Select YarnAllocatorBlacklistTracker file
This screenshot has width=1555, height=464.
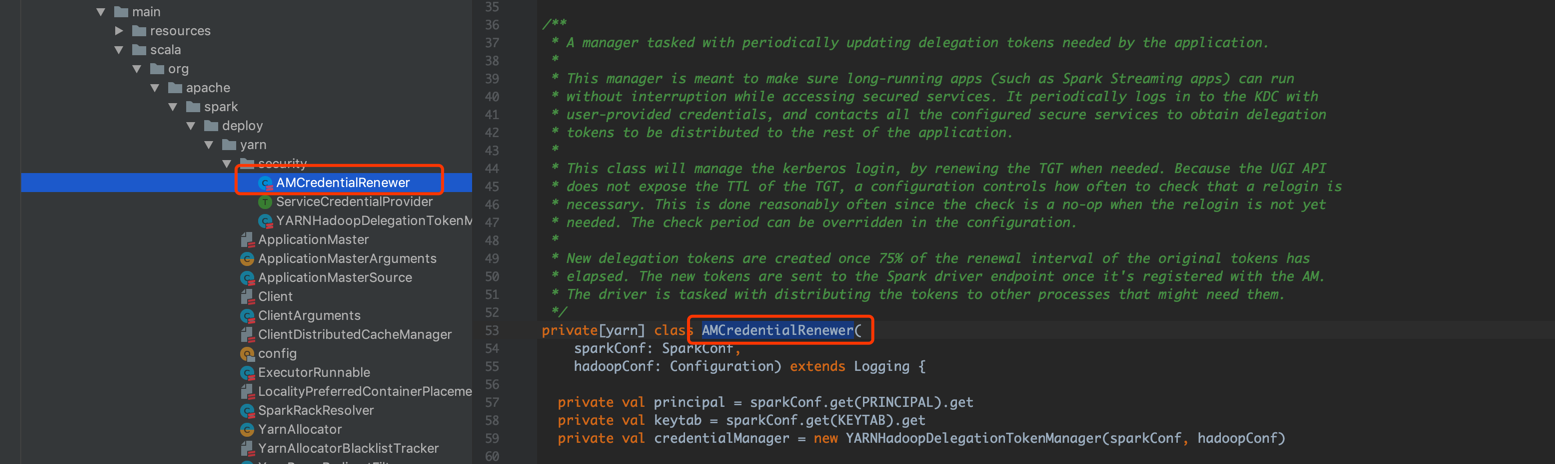[x=348, y=449]
